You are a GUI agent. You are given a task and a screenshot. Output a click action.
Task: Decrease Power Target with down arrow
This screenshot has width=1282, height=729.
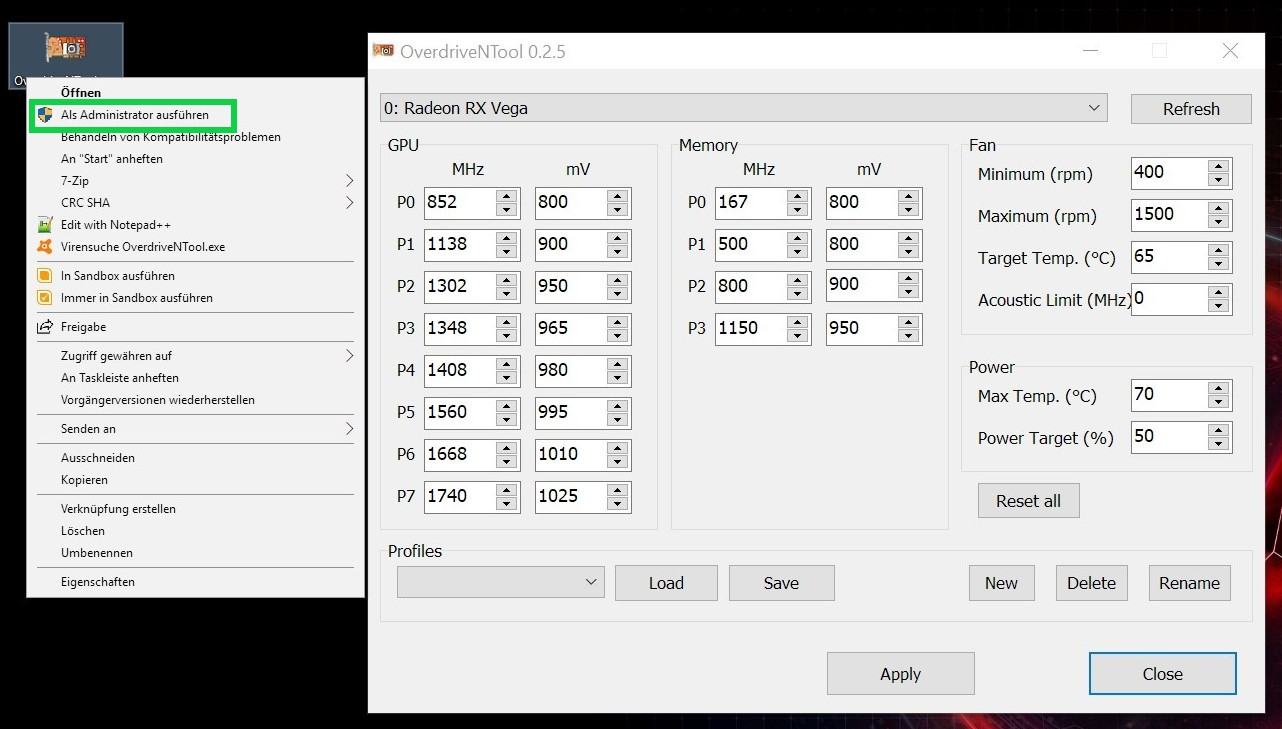(1218, 444)
